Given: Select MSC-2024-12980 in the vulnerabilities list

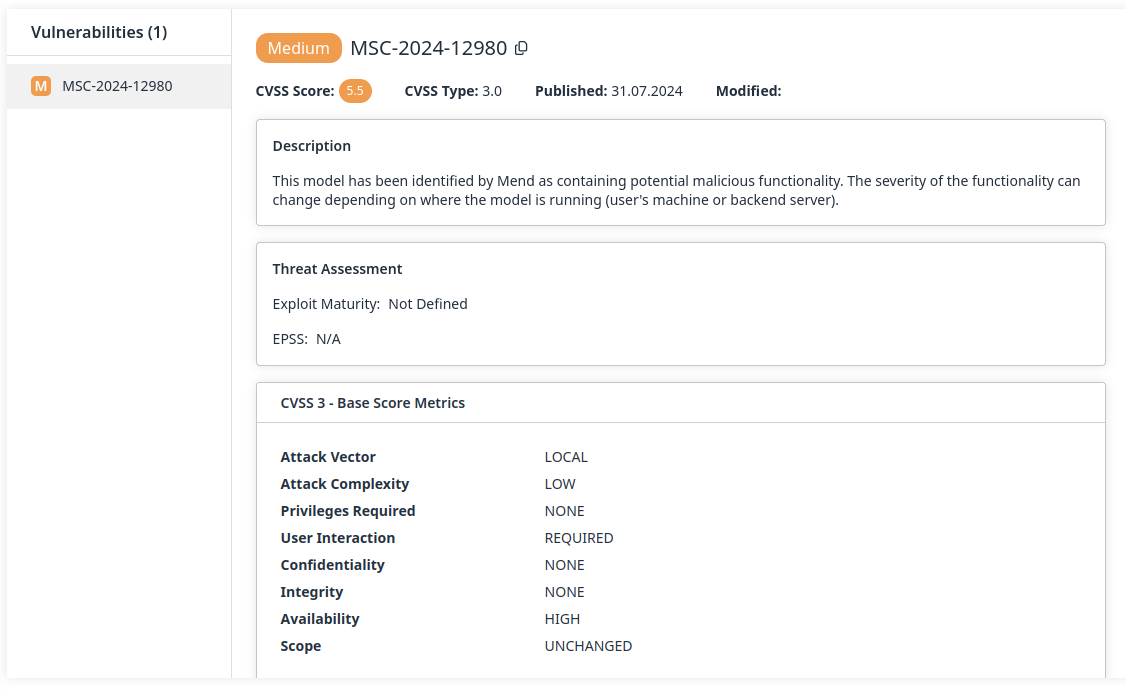Looking at the screenshot, I should (117, 86).
